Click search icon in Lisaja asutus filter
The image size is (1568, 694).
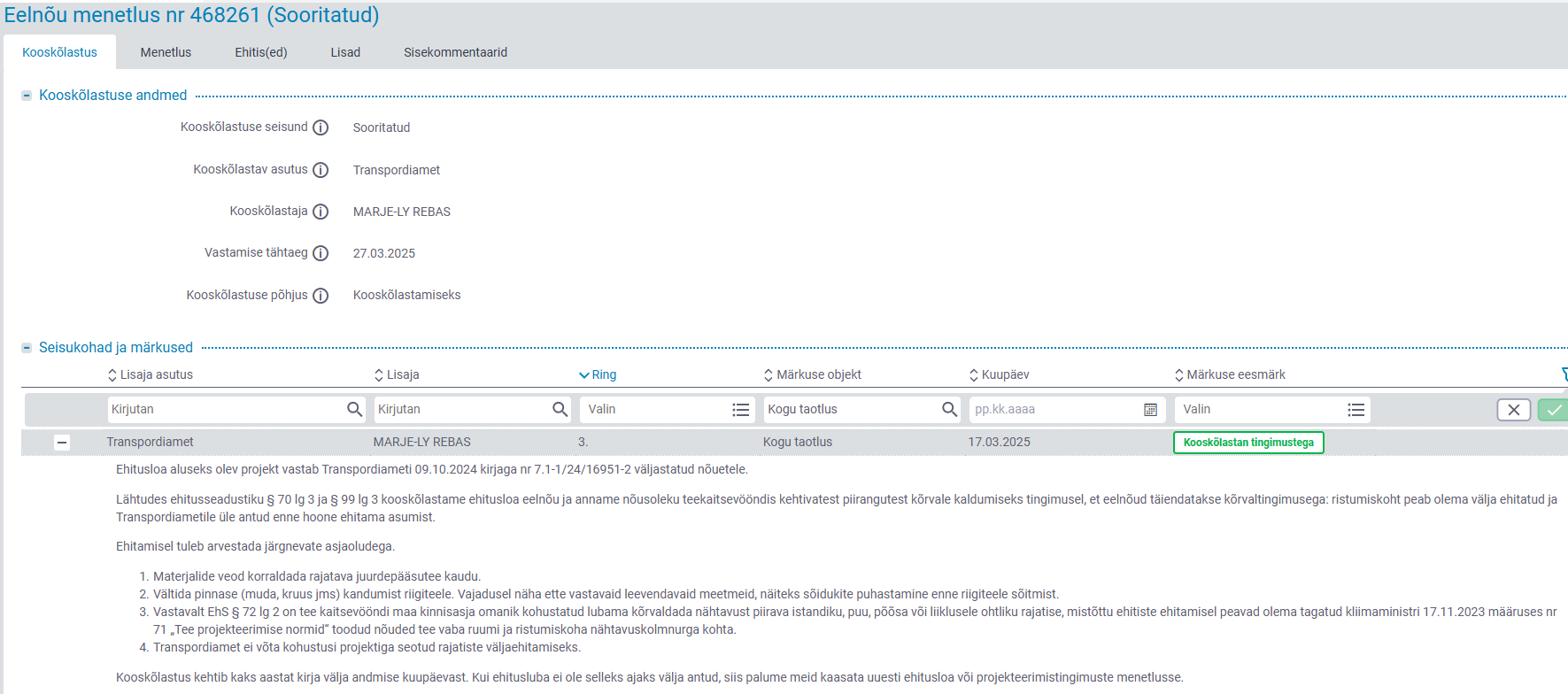click(354, 409)
